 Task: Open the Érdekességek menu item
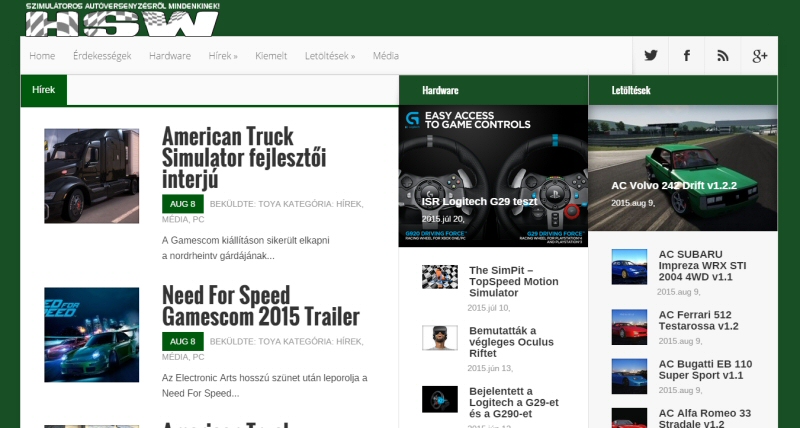point(102,56)
